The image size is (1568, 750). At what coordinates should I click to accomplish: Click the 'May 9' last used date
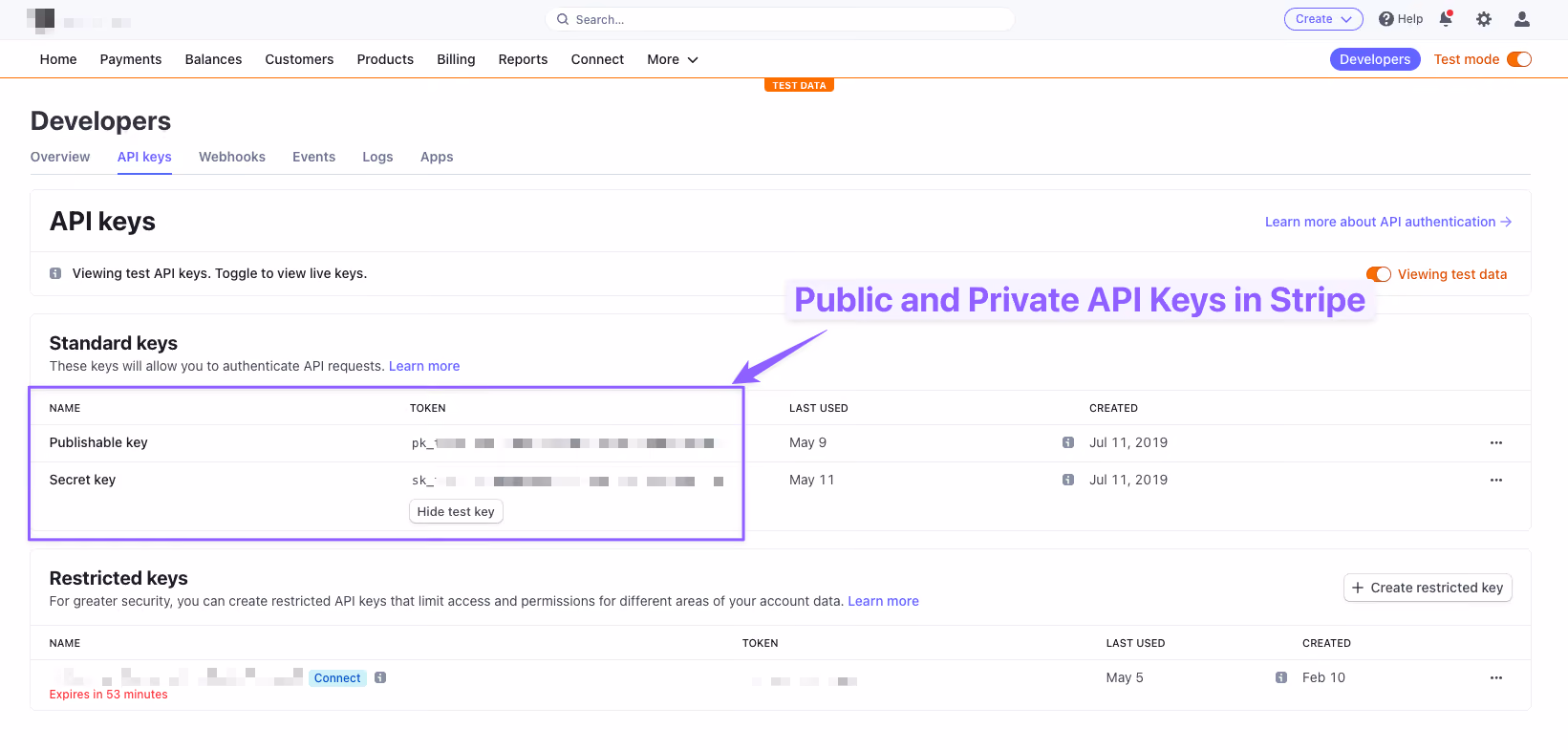click(807, 442)
